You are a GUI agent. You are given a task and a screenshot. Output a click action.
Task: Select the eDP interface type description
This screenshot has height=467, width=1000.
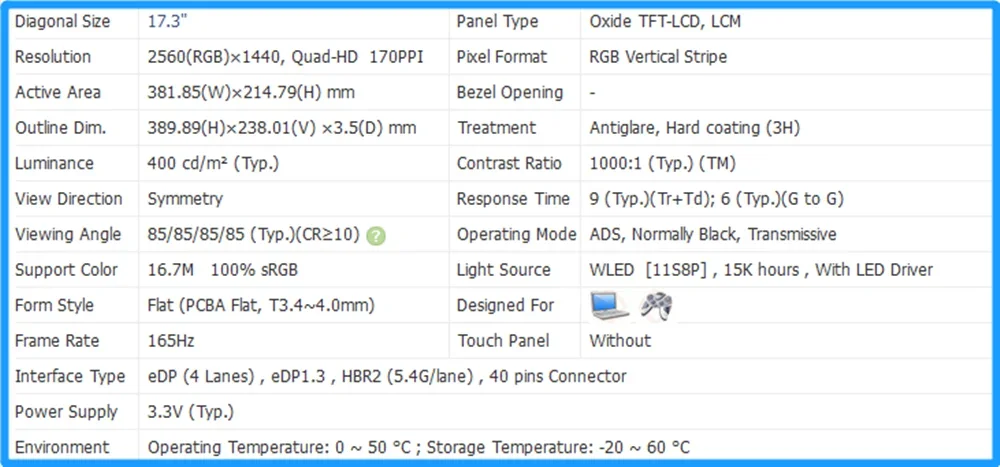pyautogui.click(x=387, y=376)
